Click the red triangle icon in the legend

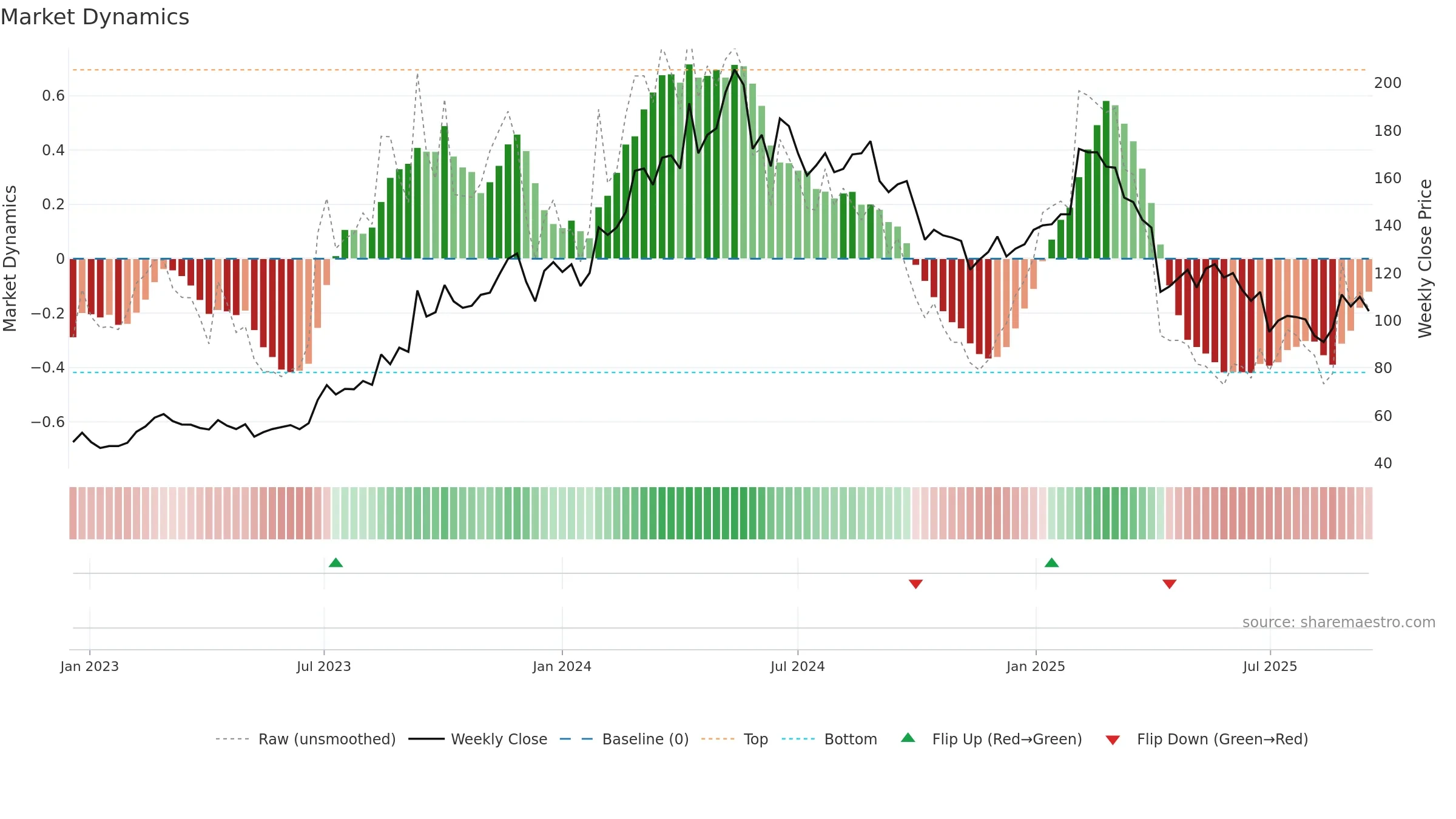click(x=1113, y=740)
